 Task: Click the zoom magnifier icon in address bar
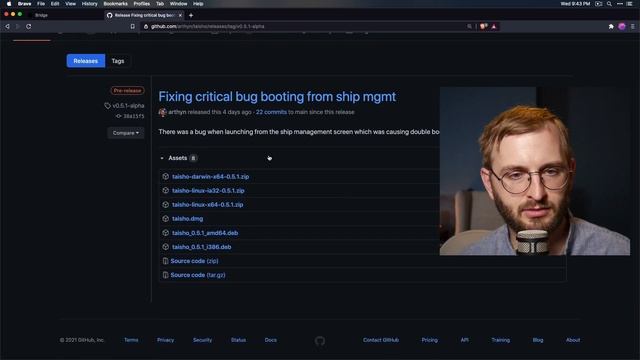tap(469, 26)
